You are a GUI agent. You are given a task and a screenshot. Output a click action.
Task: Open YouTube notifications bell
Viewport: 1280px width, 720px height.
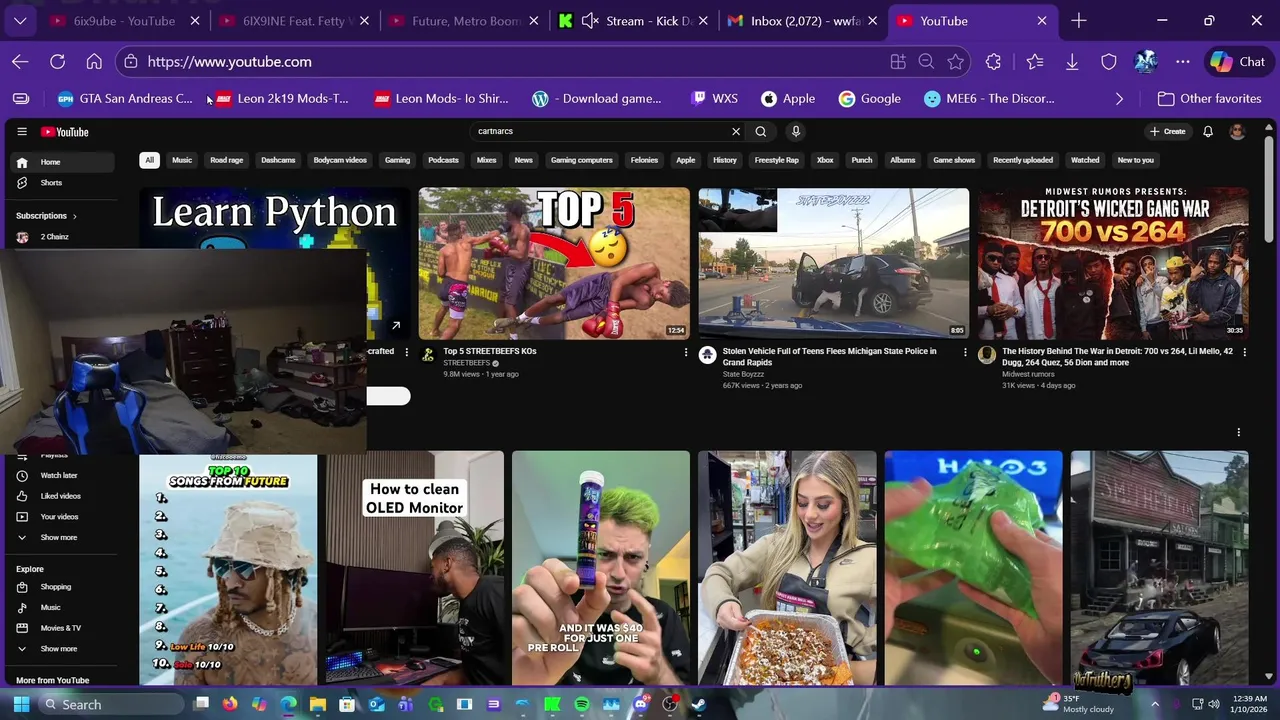point(1208,132)
